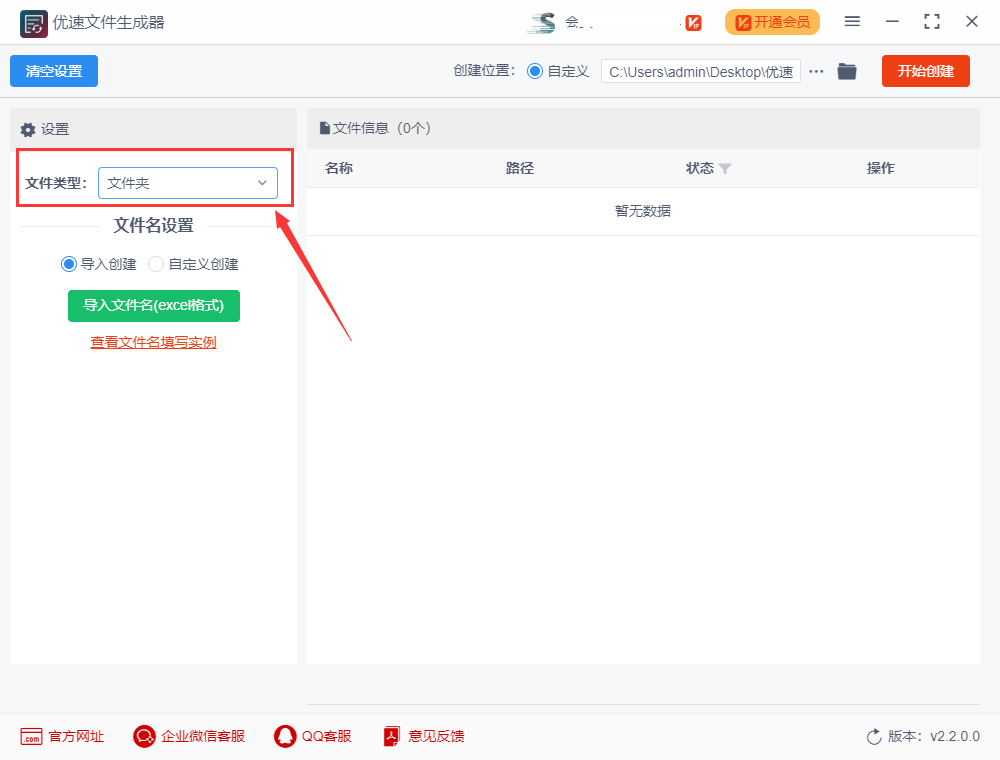The height and width of the screenshot is (760, 1000).
Task: Click the 官方网址 .com icon
Action: (31, 736)
